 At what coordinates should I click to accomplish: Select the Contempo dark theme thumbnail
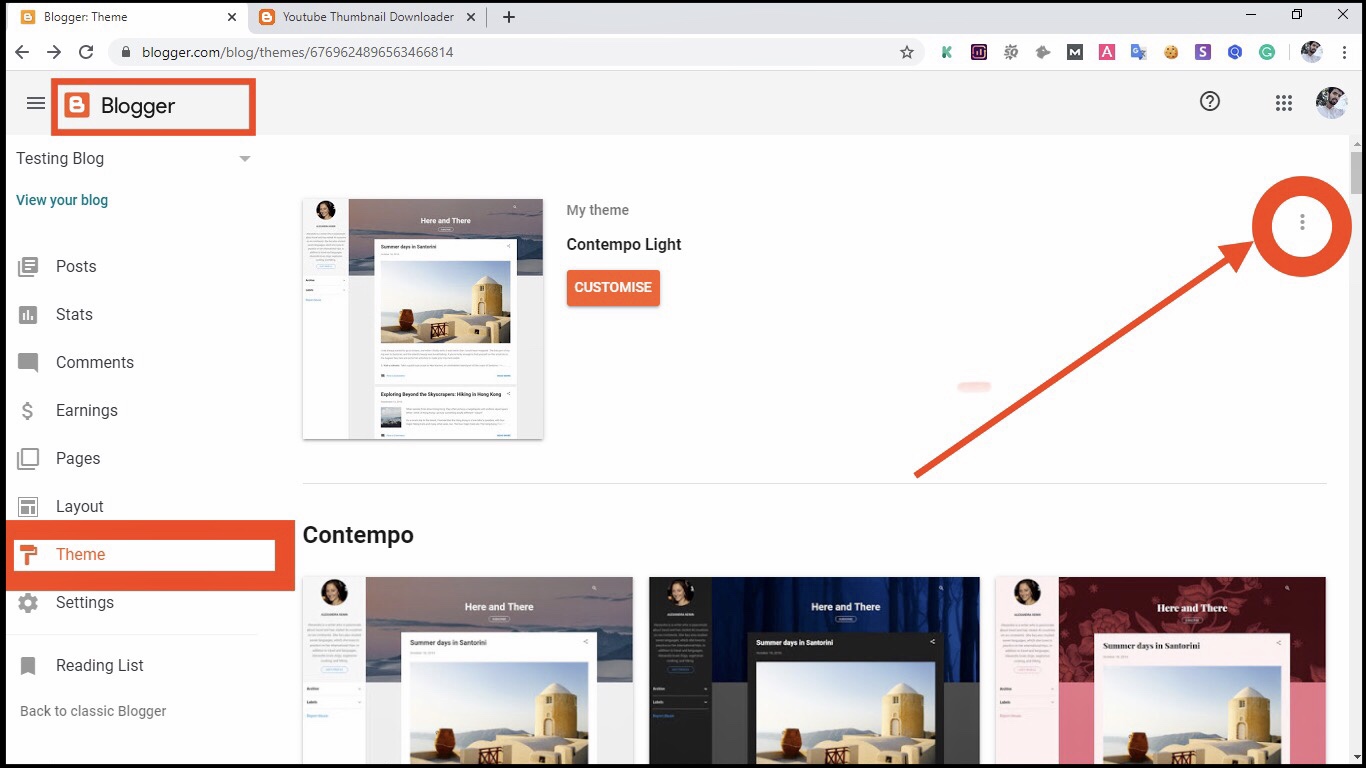click(814, 670)
